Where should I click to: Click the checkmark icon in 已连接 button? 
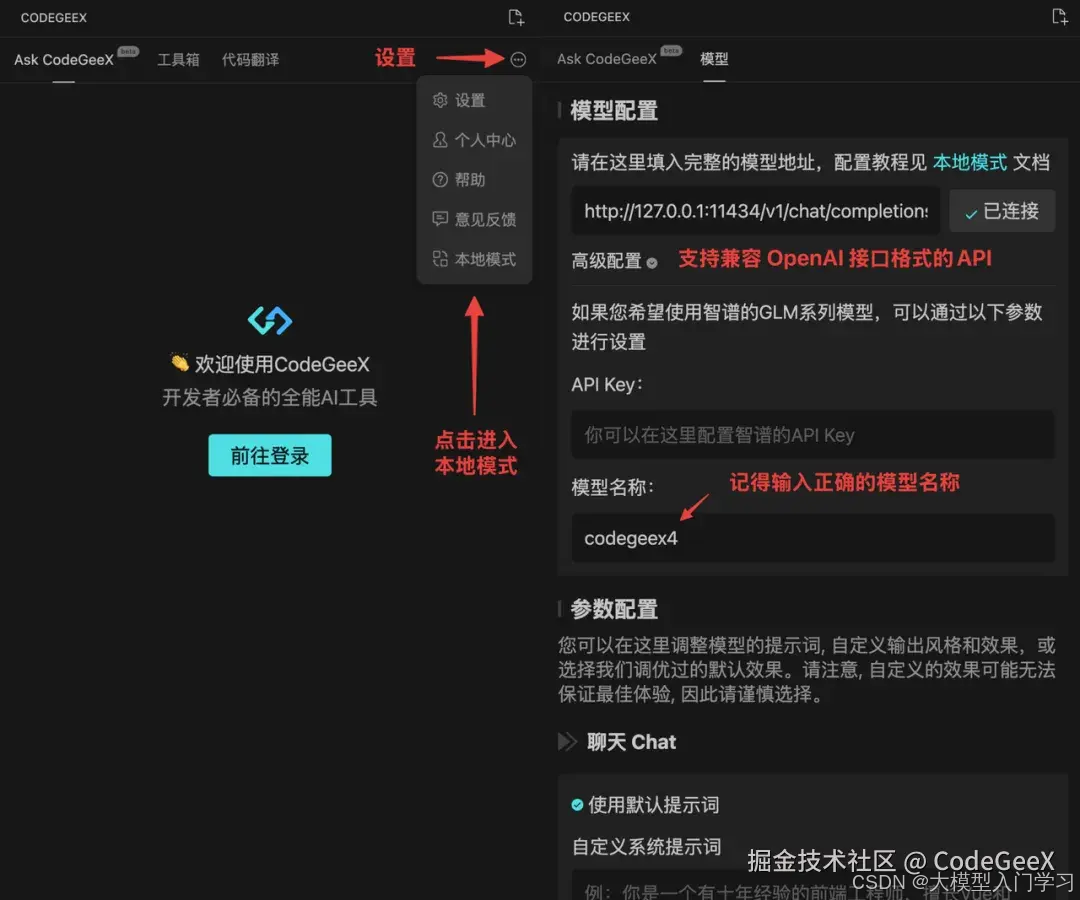coord(971,214)
